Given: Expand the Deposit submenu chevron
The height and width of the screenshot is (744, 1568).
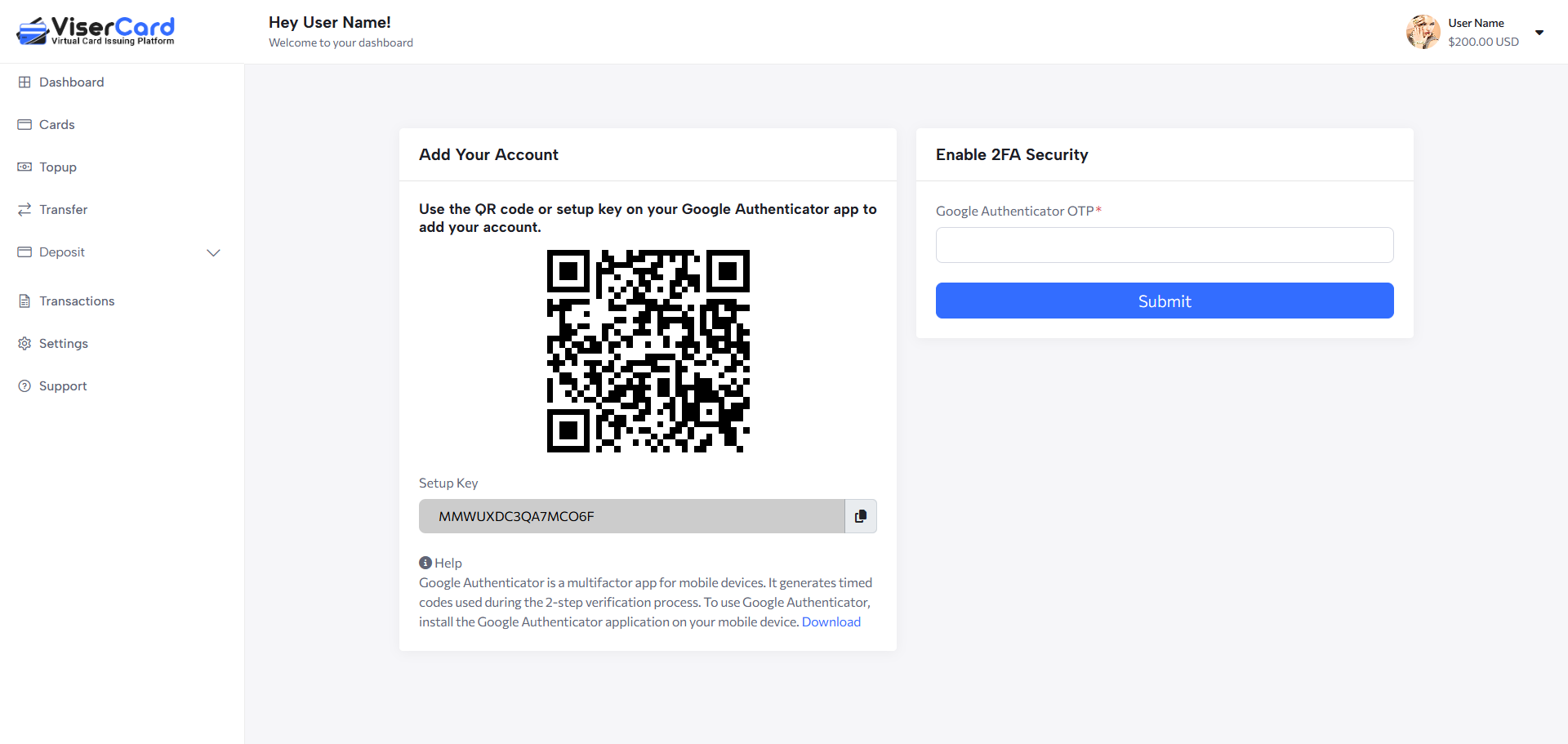Looking at the screenshot, I should (213, 253).
